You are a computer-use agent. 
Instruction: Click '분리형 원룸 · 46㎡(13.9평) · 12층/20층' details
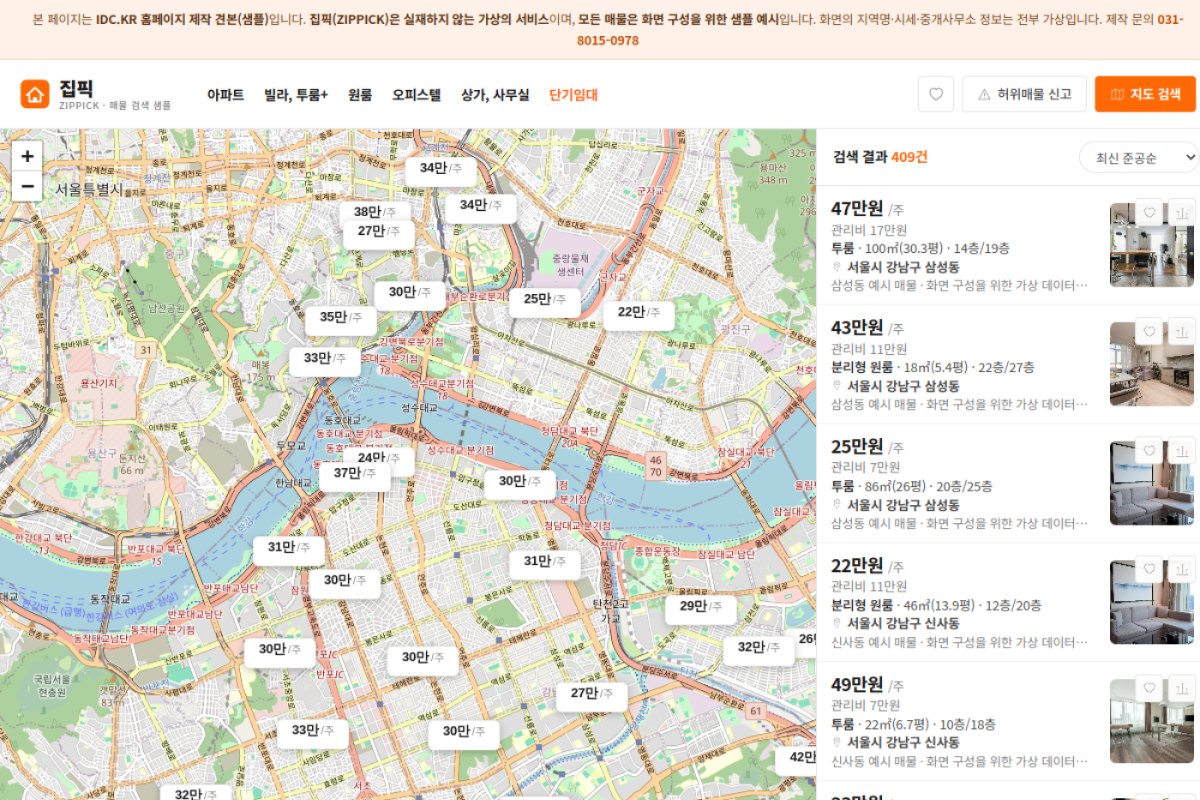pyautogui.click(x=936, y=605)
